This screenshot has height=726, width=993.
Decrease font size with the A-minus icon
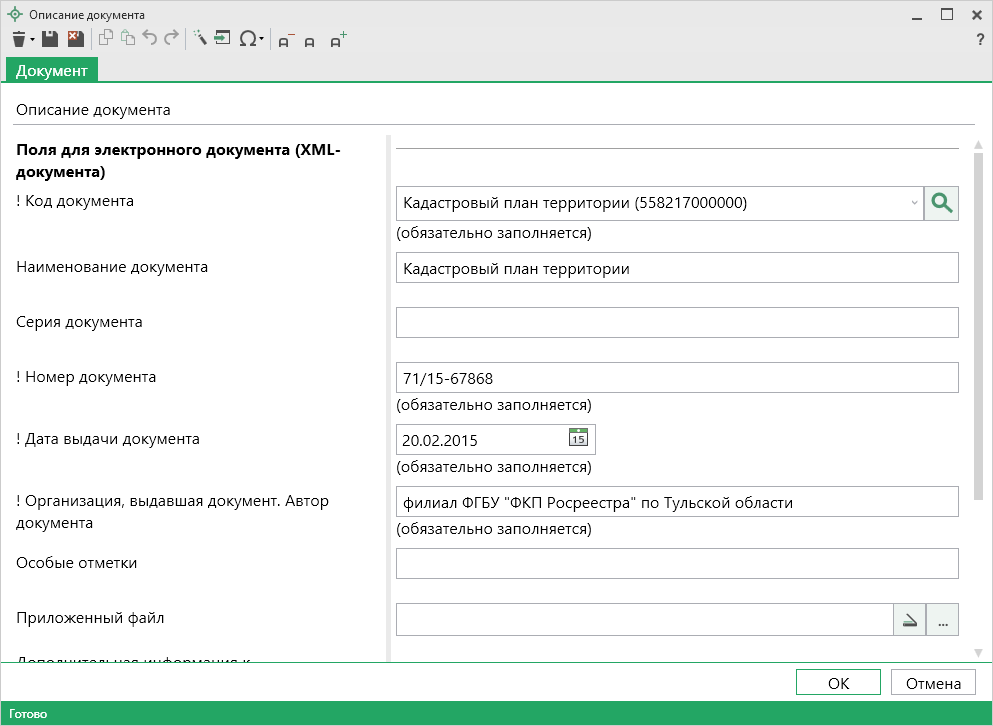285,40
